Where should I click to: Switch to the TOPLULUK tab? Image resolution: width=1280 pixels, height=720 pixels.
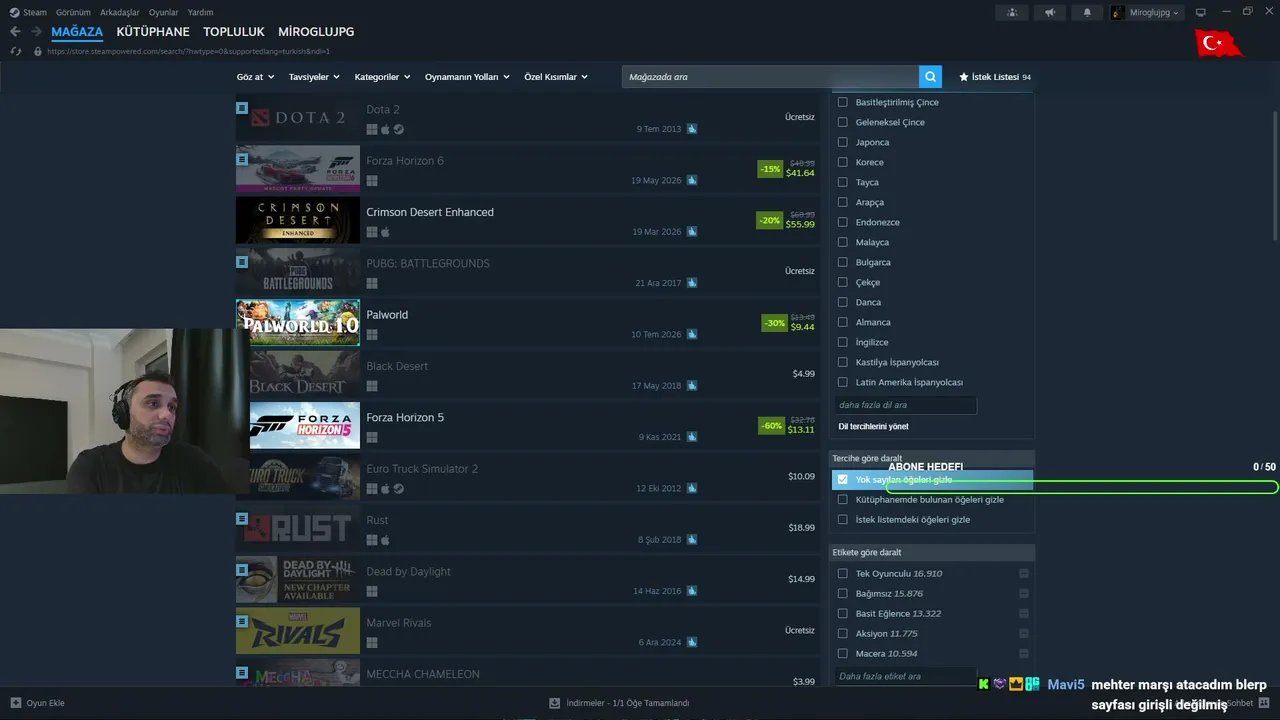coord(234,32)
